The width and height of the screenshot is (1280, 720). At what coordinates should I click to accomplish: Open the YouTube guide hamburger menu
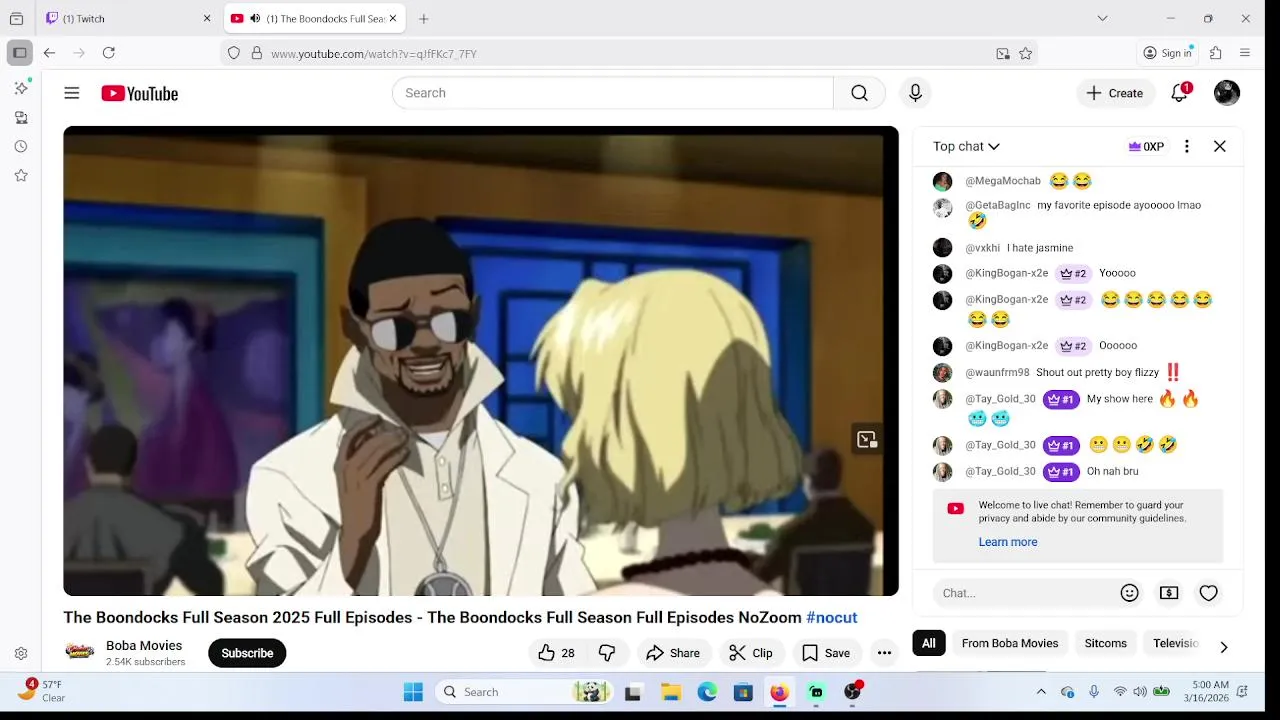(x=72, y=93)
